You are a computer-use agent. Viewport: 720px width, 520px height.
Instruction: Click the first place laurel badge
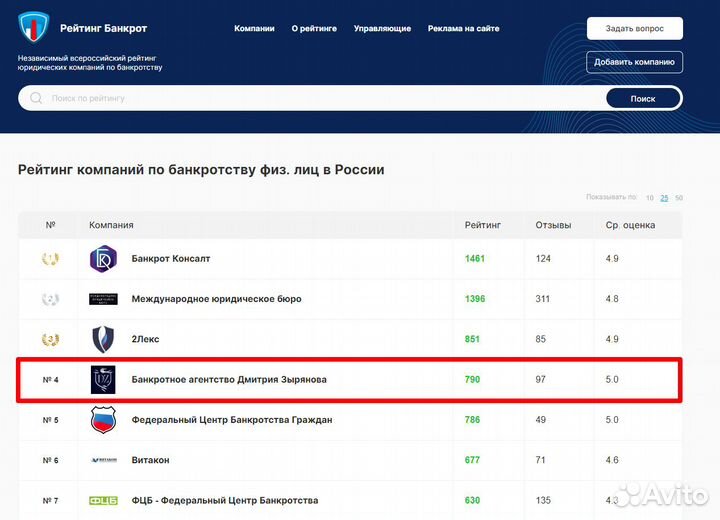[50, 259]
